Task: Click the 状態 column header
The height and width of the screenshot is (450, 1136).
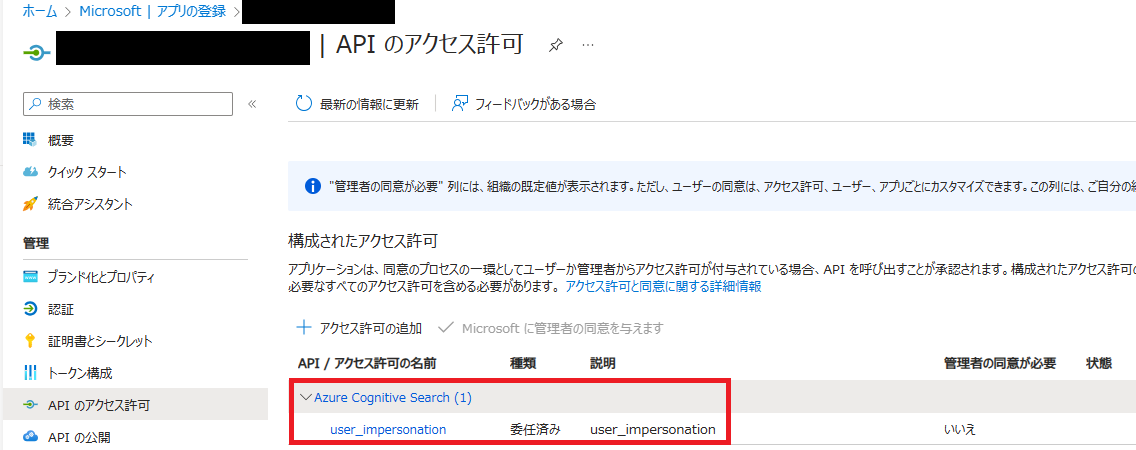Action: [1099, 363]
